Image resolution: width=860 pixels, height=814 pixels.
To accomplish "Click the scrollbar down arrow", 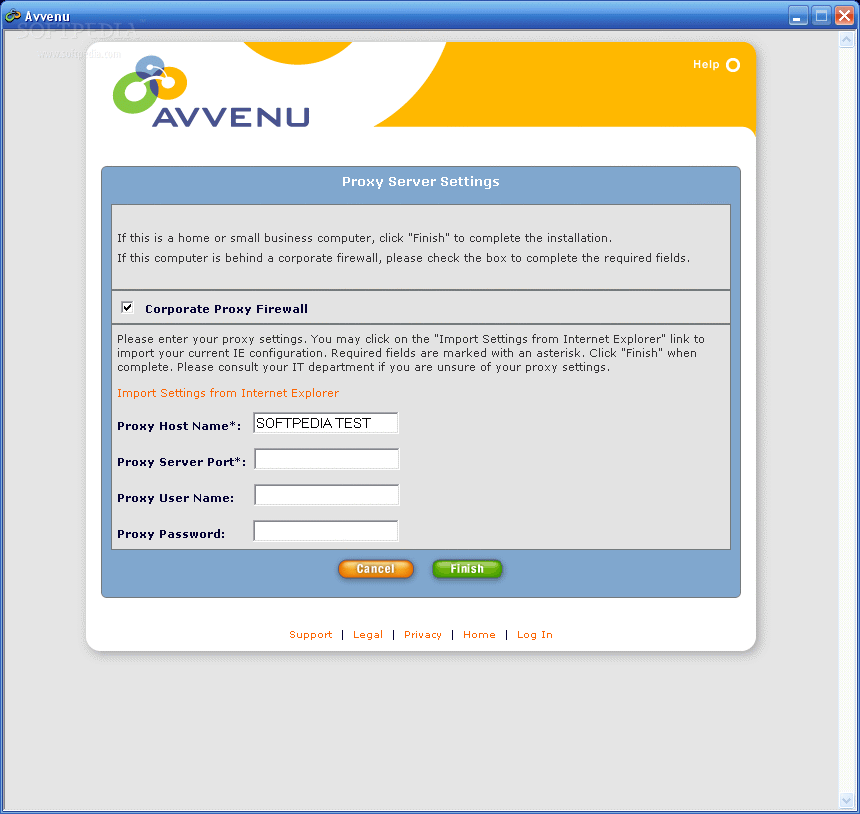I will coord(846,800).
